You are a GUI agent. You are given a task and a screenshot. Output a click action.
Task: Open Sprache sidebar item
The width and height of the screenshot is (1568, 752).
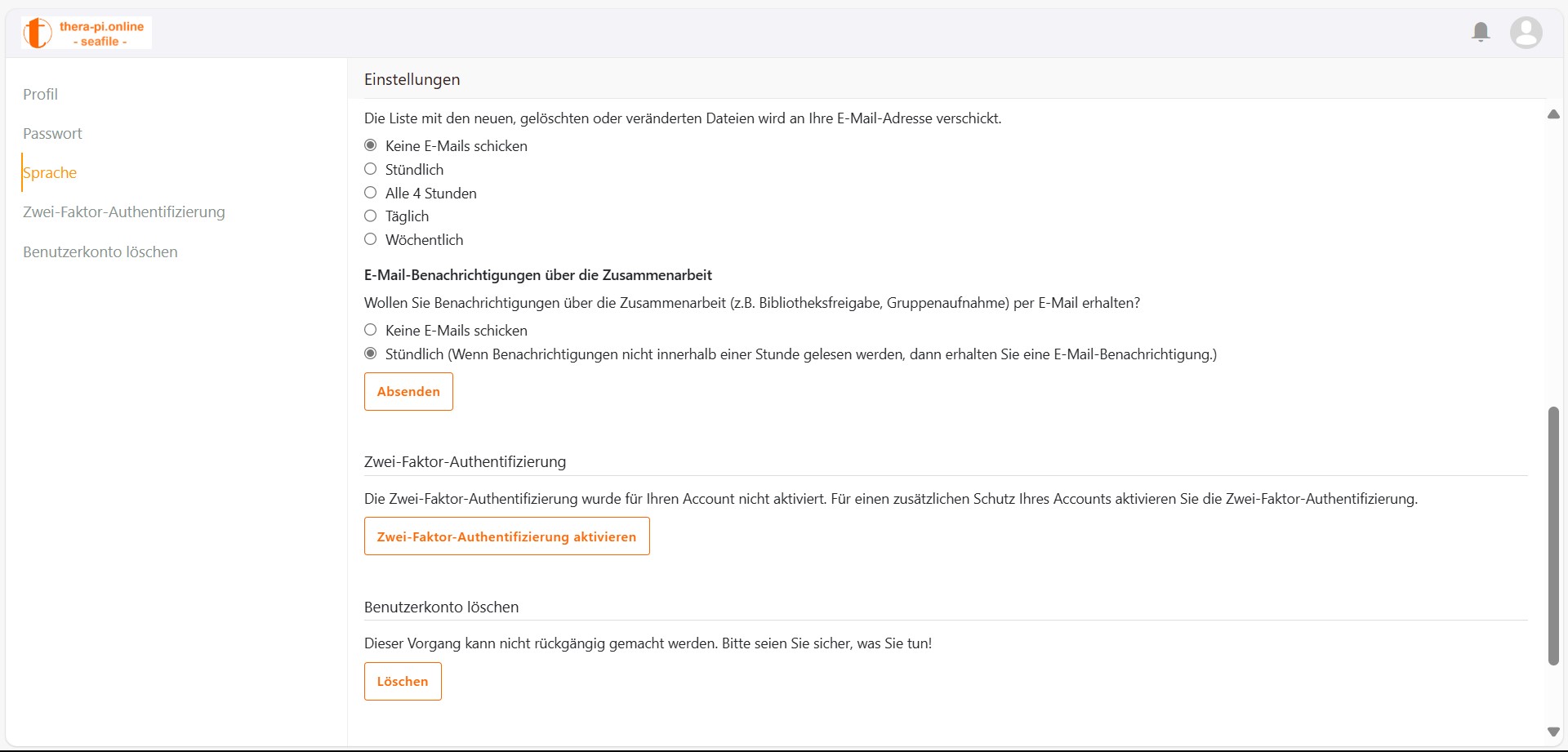tap(50, 172)
